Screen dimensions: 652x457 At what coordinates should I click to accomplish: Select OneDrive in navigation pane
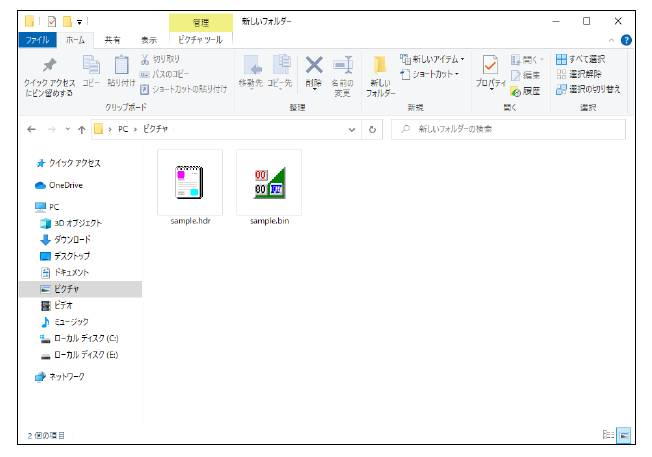pos(59,185)
